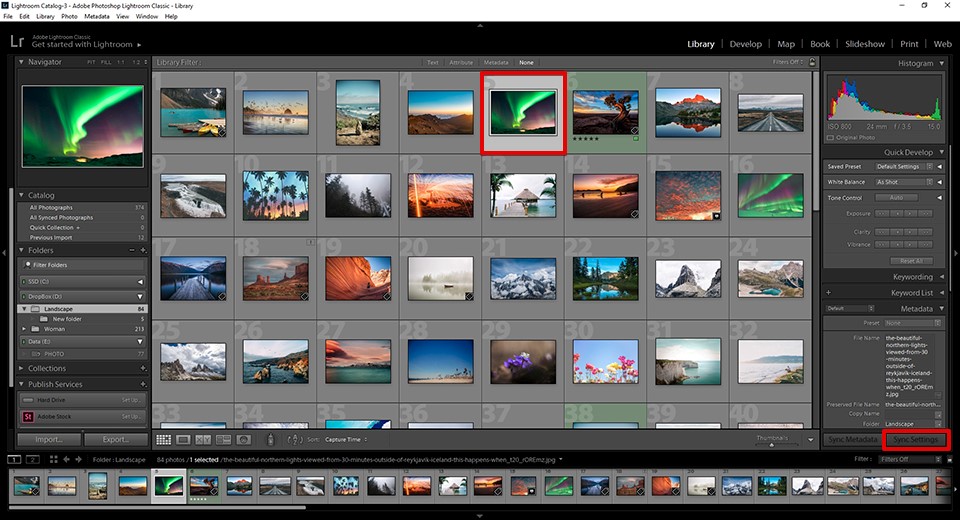Click the plus icon beside Keyword List
The width and height of the screenshot is (960, 520).
[828, 293]
